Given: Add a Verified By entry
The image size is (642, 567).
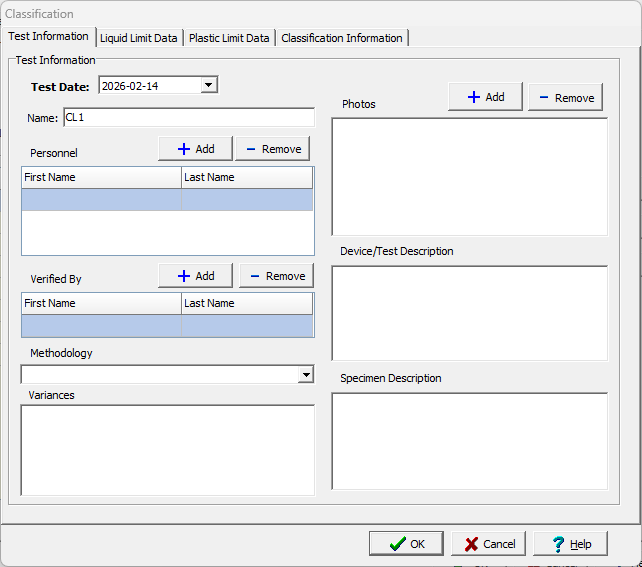Looking at the screenshot, I should [x=195, y=276].
